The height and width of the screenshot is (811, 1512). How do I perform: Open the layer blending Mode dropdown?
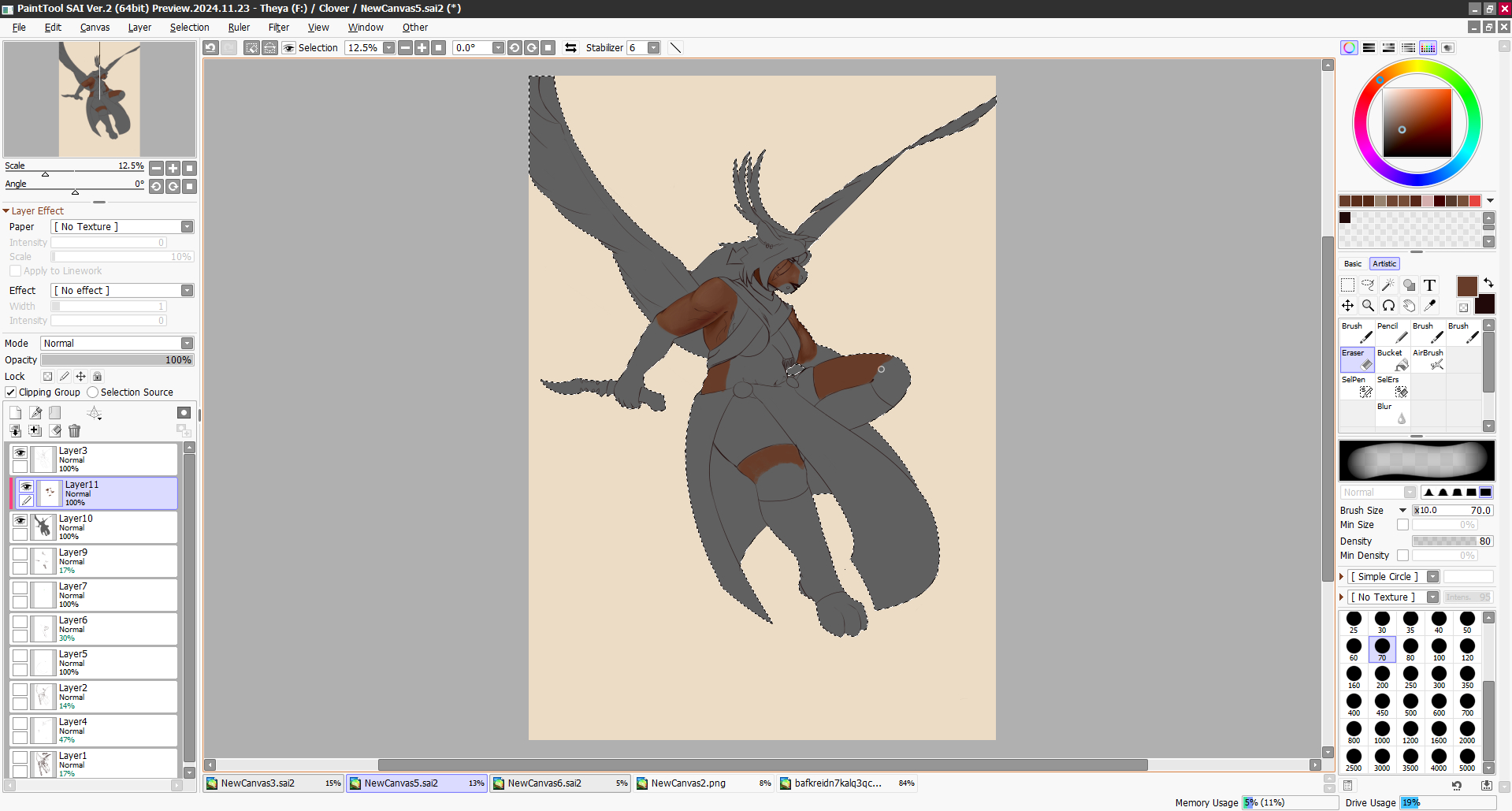pyautogui.click(x=117, y=344)
